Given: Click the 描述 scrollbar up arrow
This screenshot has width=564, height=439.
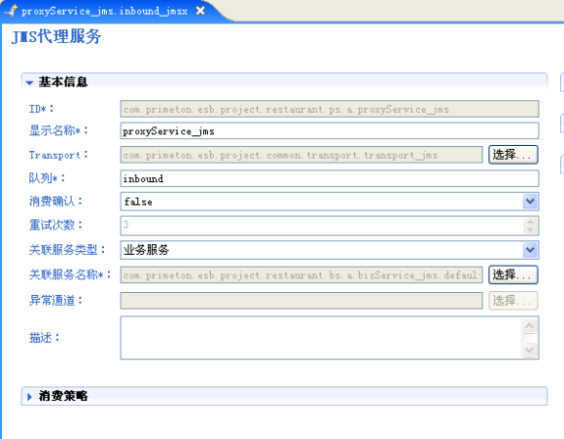Looking at the screenshot, I should pos(529,326).
